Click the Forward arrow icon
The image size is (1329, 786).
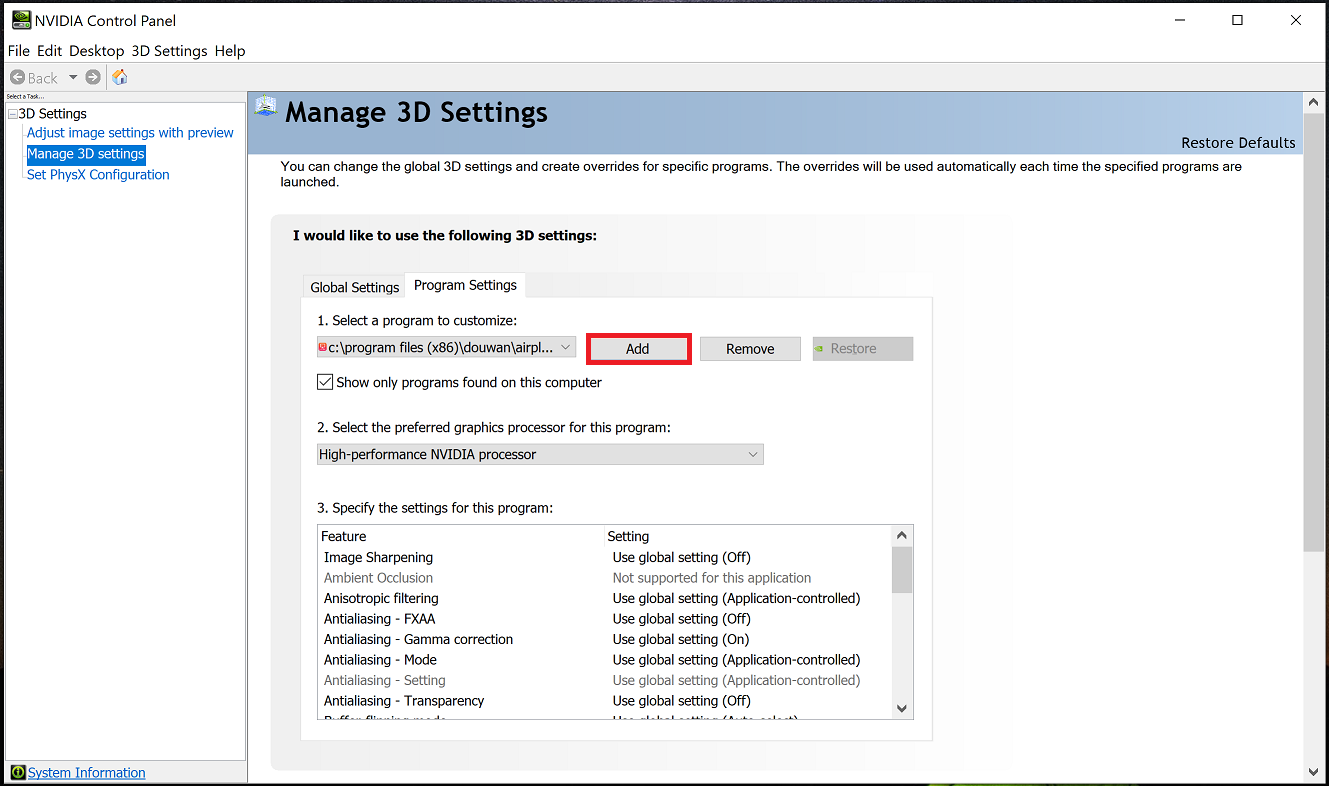pos(93,77)
